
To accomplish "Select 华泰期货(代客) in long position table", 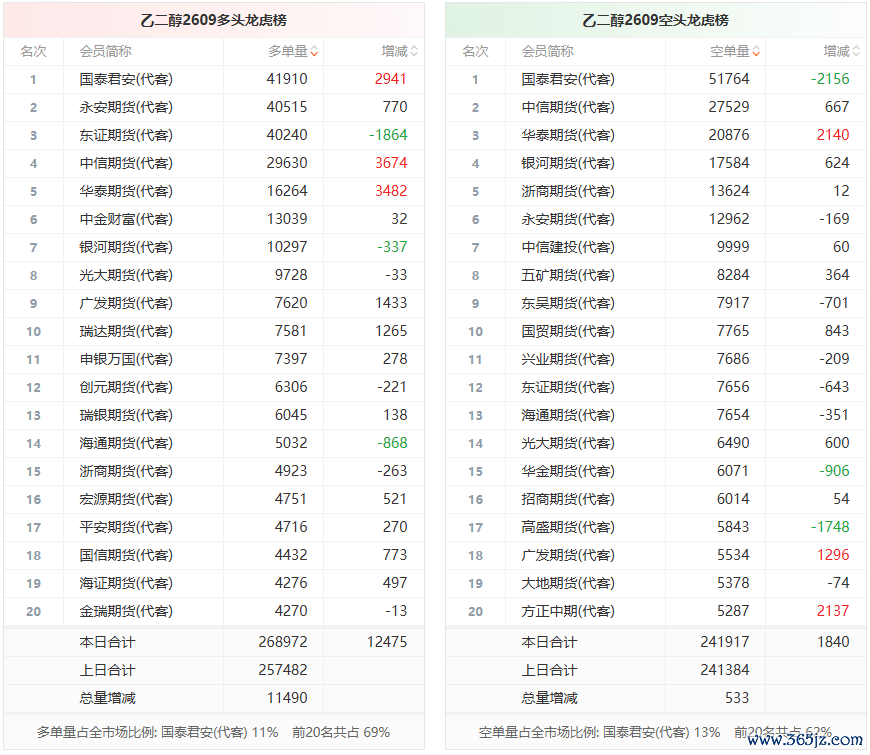I will click(x=126, y=191).
